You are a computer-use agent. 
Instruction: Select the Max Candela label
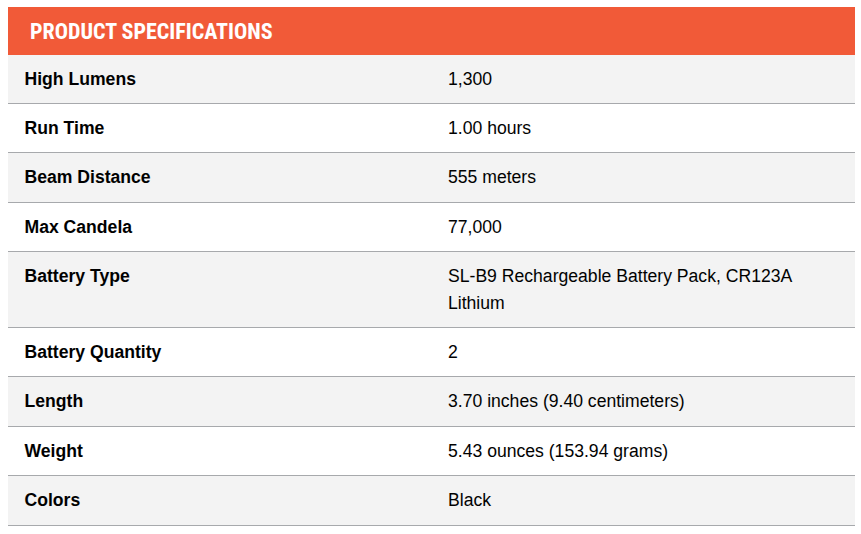[x=78, y=227]
